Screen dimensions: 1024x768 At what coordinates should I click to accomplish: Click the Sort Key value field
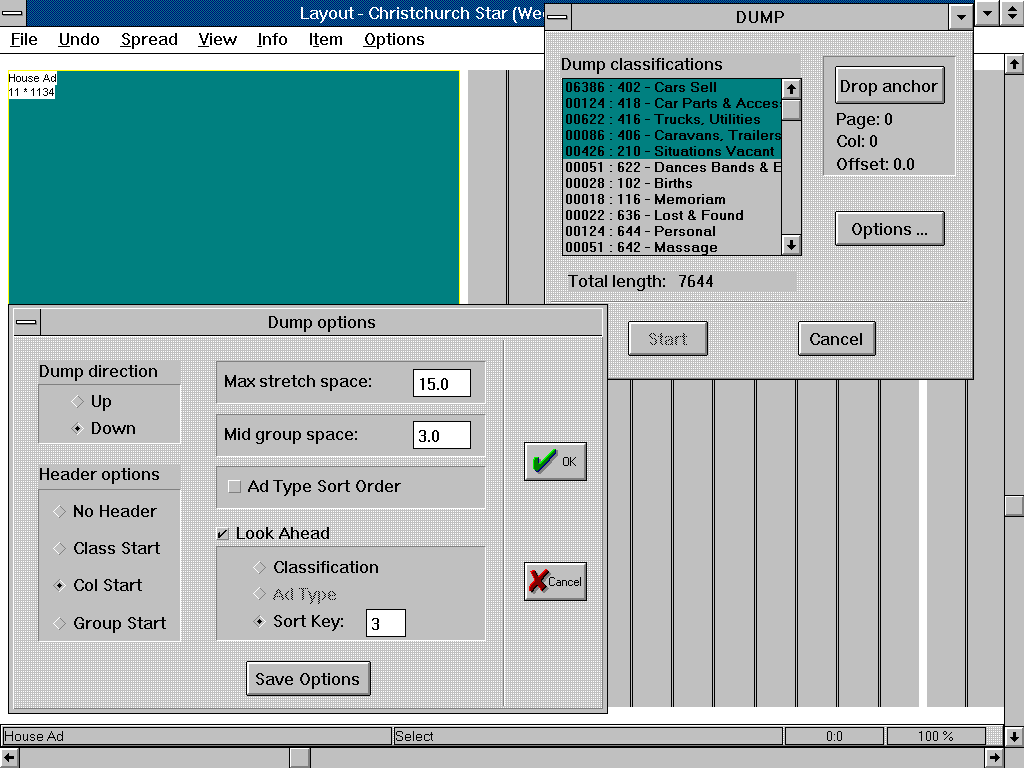tap(385, 623)
